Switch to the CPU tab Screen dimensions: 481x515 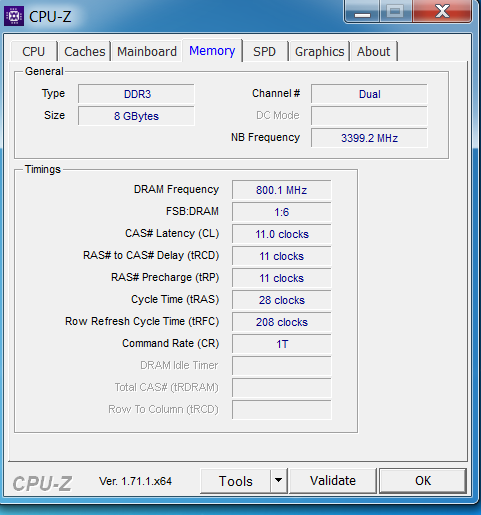[34, 51]
